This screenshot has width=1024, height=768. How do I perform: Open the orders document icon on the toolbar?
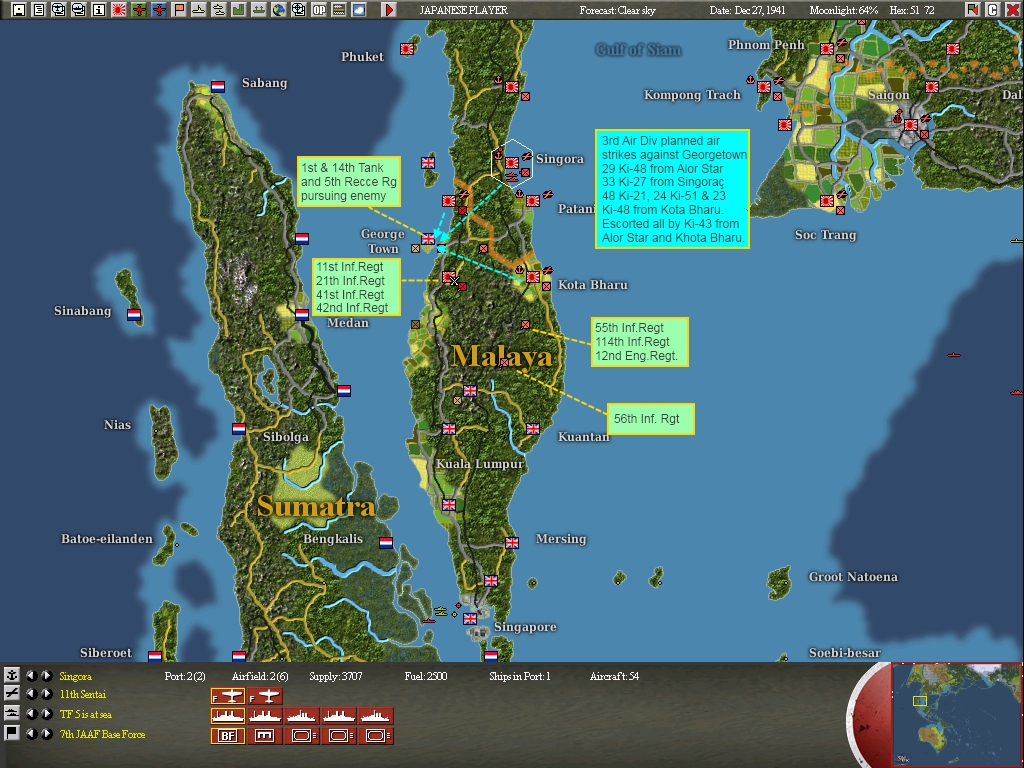click(39, 9)
